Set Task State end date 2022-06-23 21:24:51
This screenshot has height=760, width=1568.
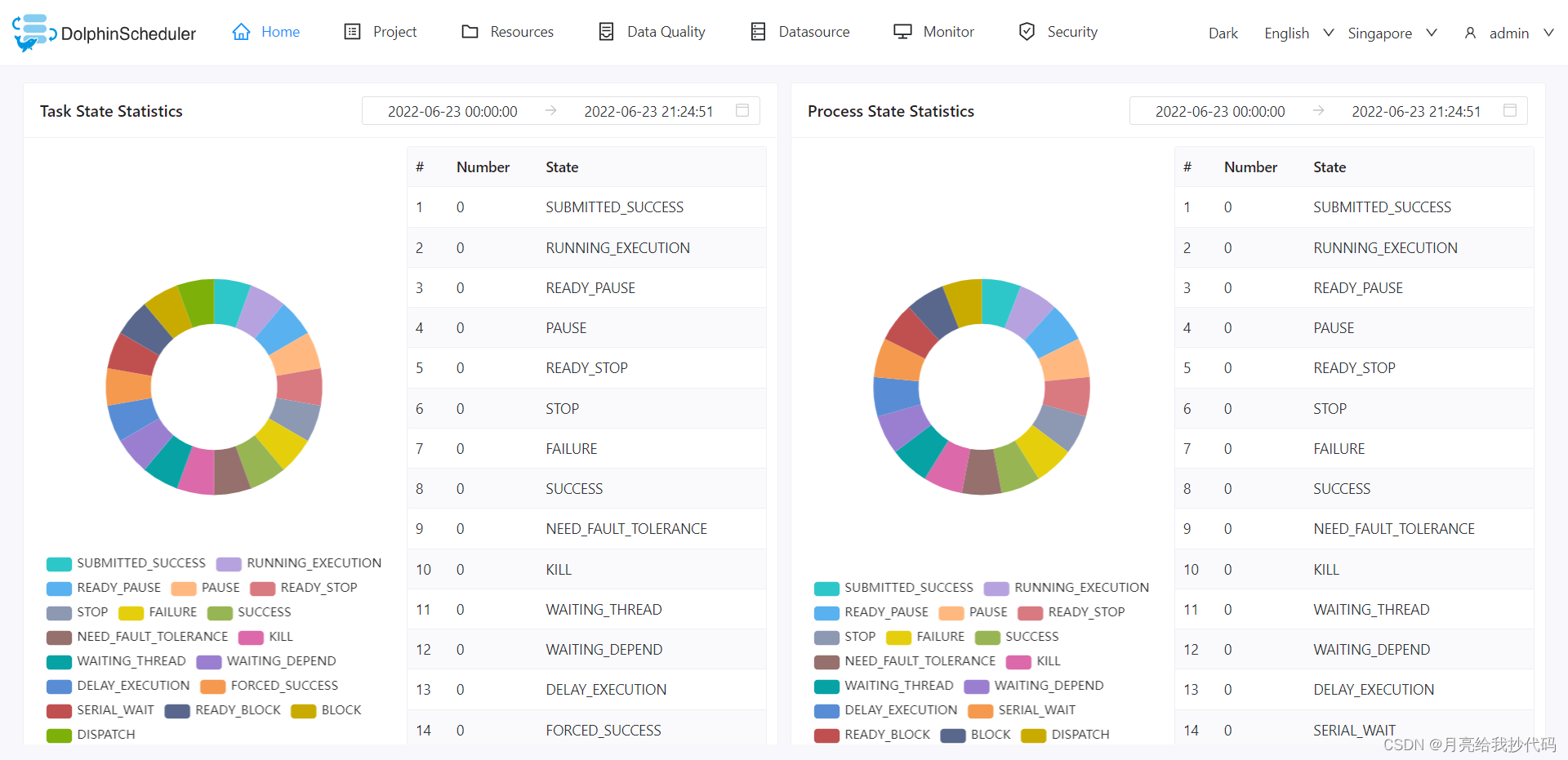tap(648, 111)
